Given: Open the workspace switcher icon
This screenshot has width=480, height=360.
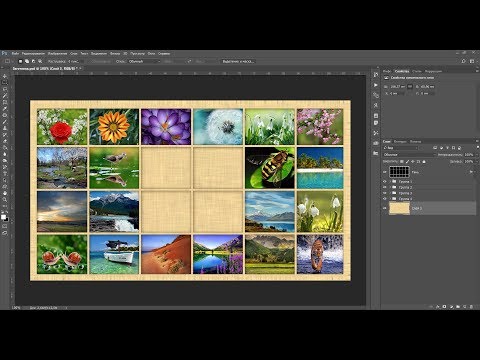Looking at the screenshot, I should (472, 61).
